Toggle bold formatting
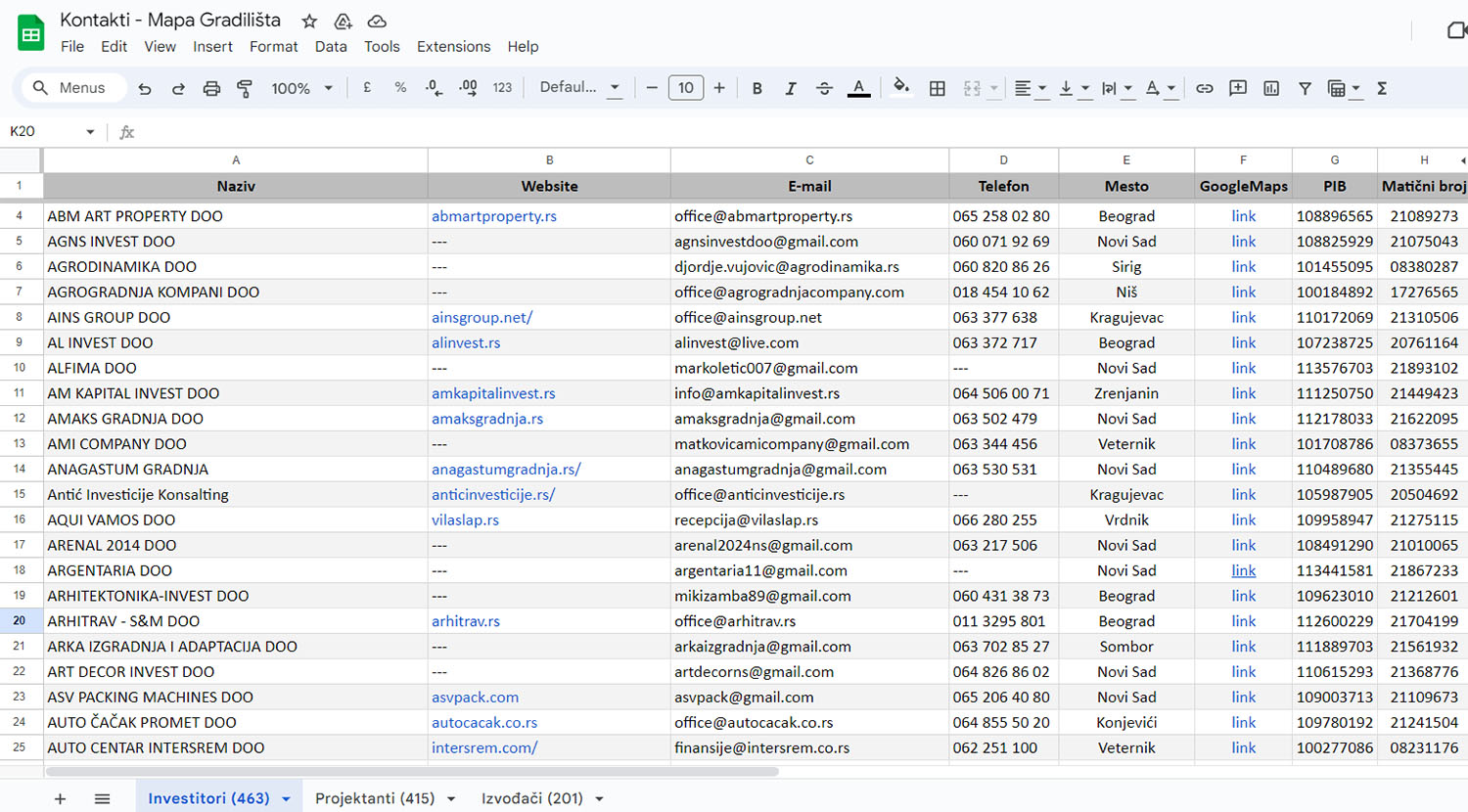 tap(757, 88)
